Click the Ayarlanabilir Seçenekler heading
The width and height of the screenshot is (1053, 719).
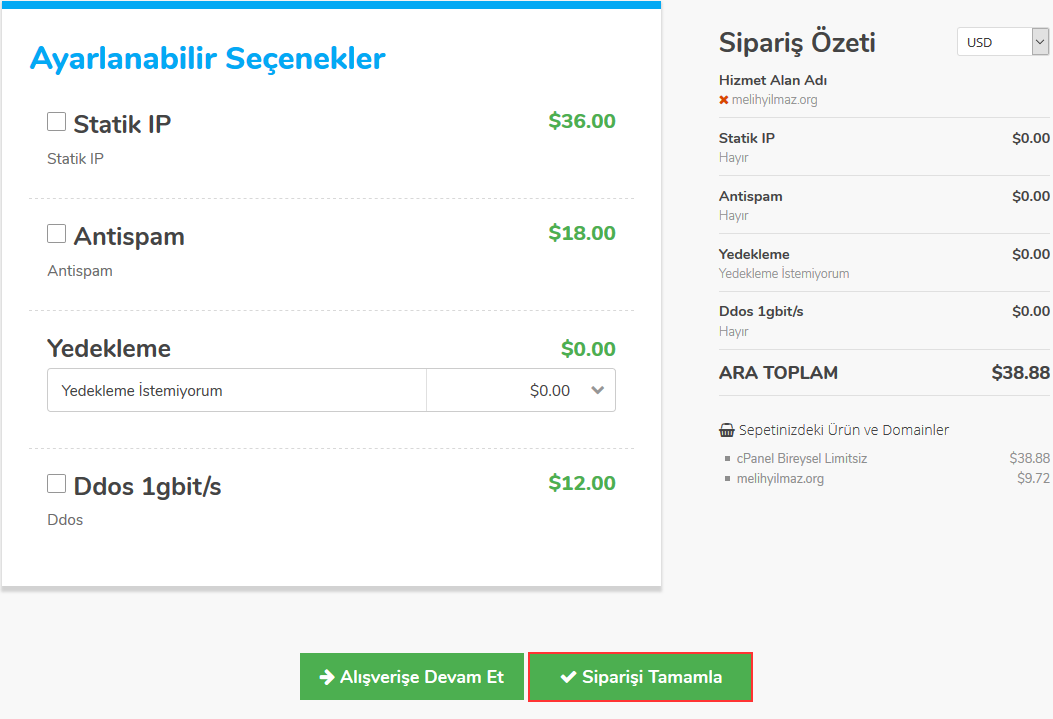click(x=207, y=58)
